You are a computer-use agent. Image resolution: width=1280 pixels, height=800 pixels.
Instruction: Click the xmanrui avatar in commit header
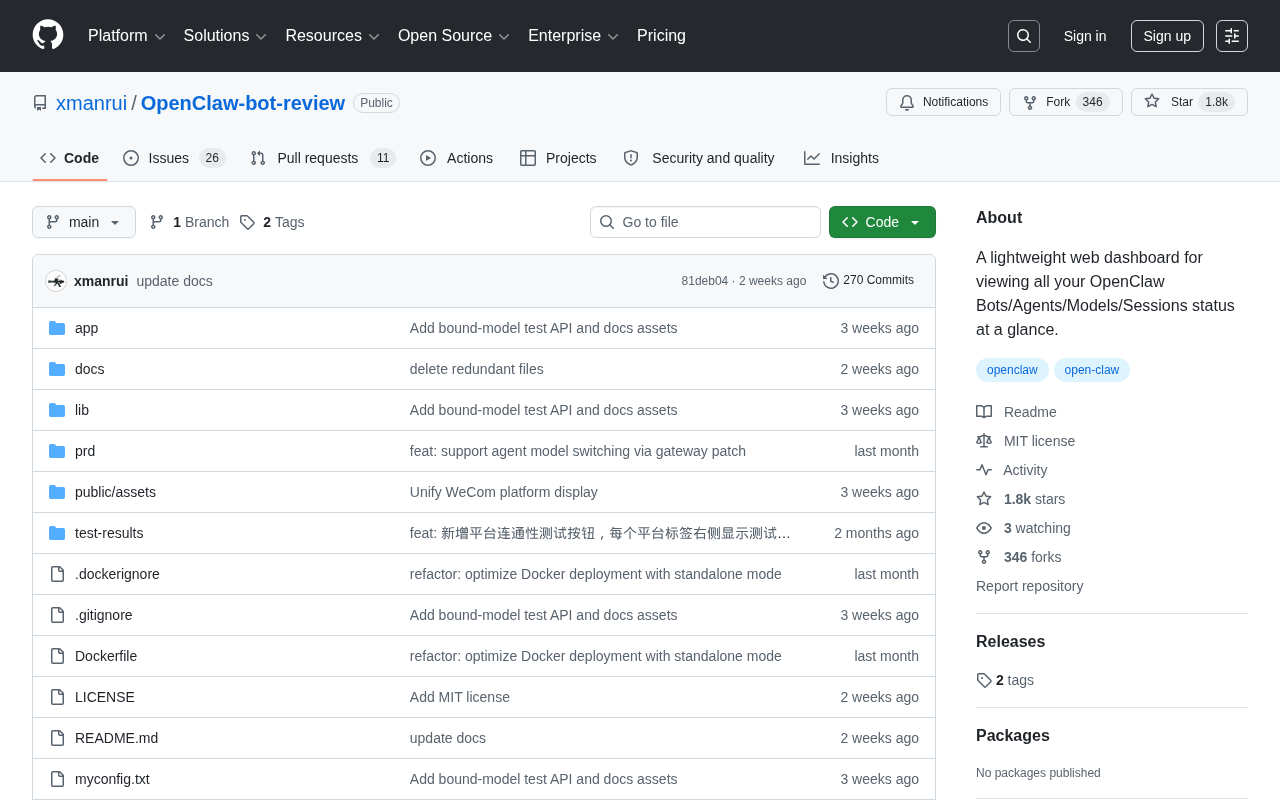point(56,281)
